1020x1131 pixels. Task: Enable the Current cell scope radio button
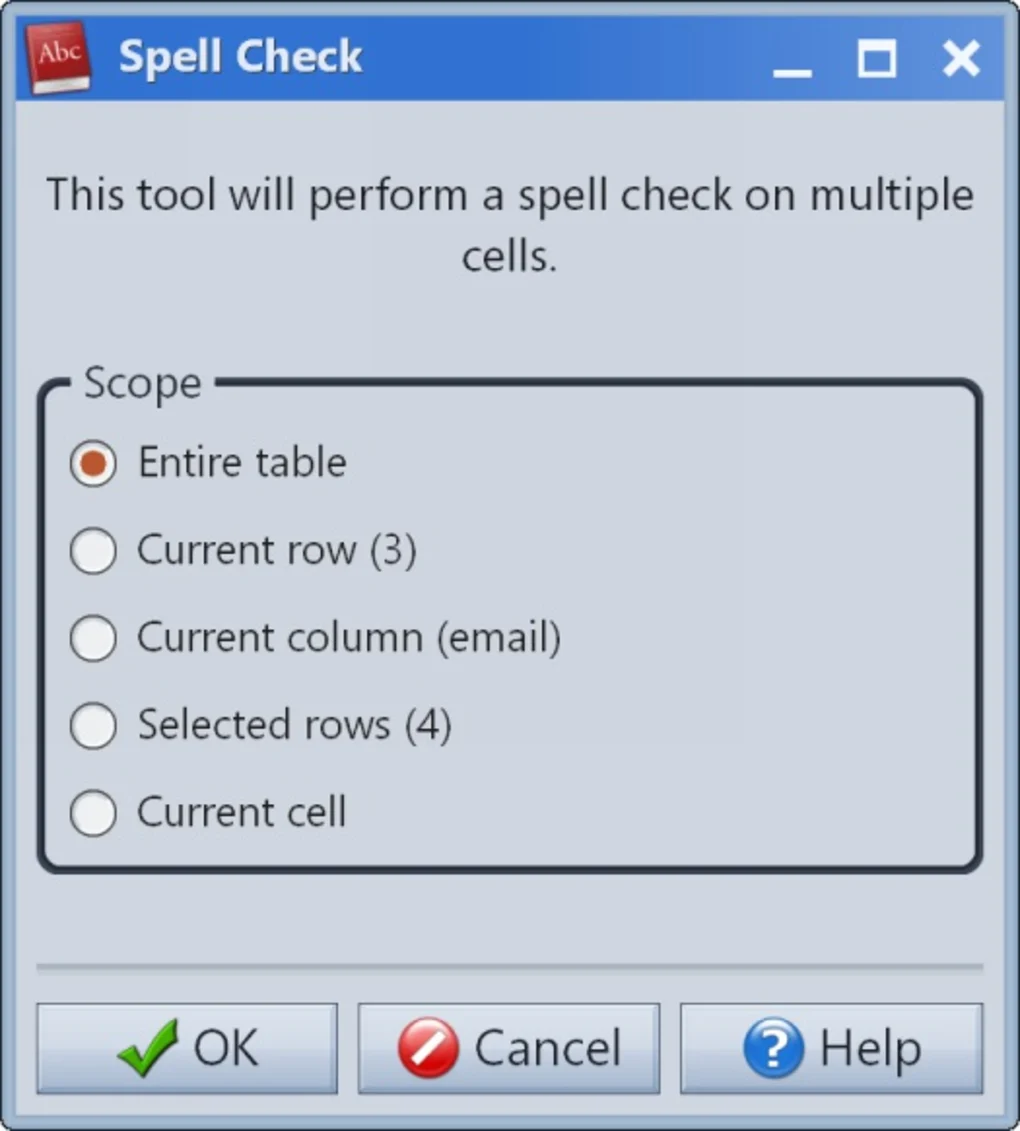coord(93,813)
